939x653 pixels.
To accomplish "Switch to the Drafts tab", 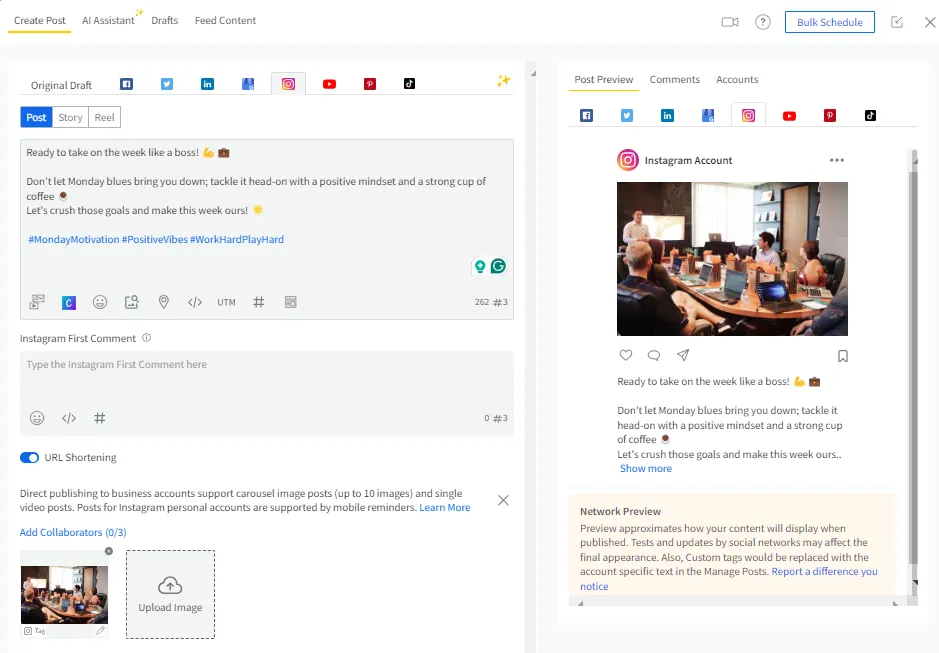I will click(x=165, y=20).
